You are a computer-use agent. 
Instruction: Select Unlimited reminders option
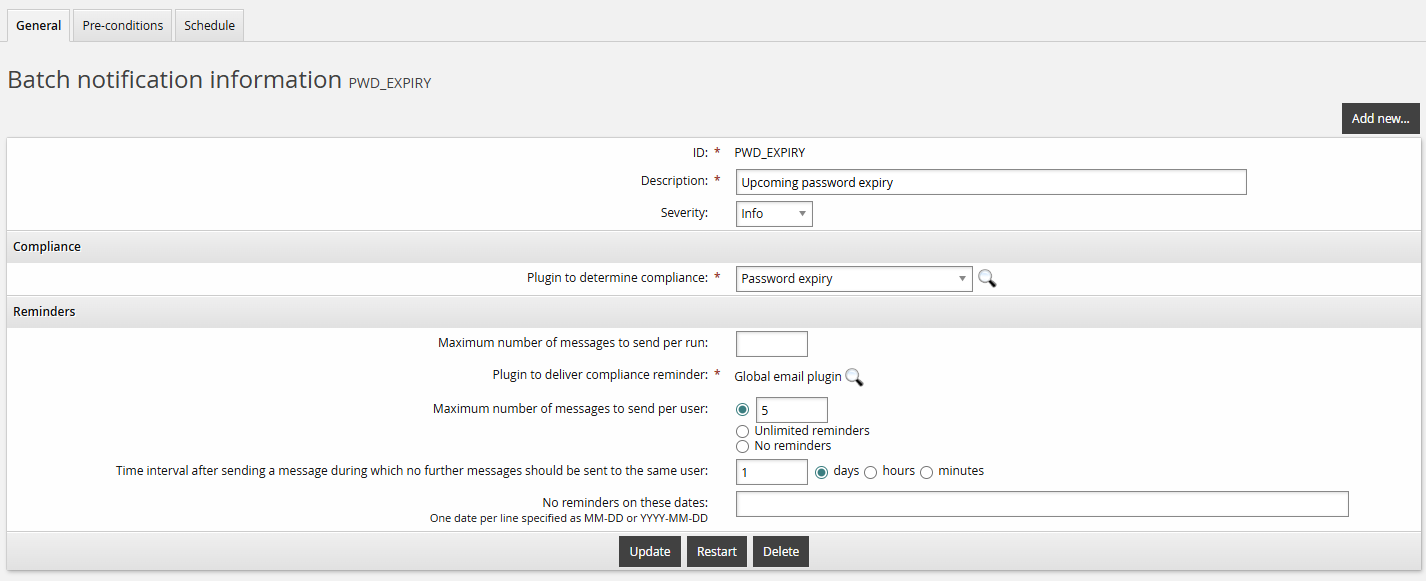[x=742, y=431]
